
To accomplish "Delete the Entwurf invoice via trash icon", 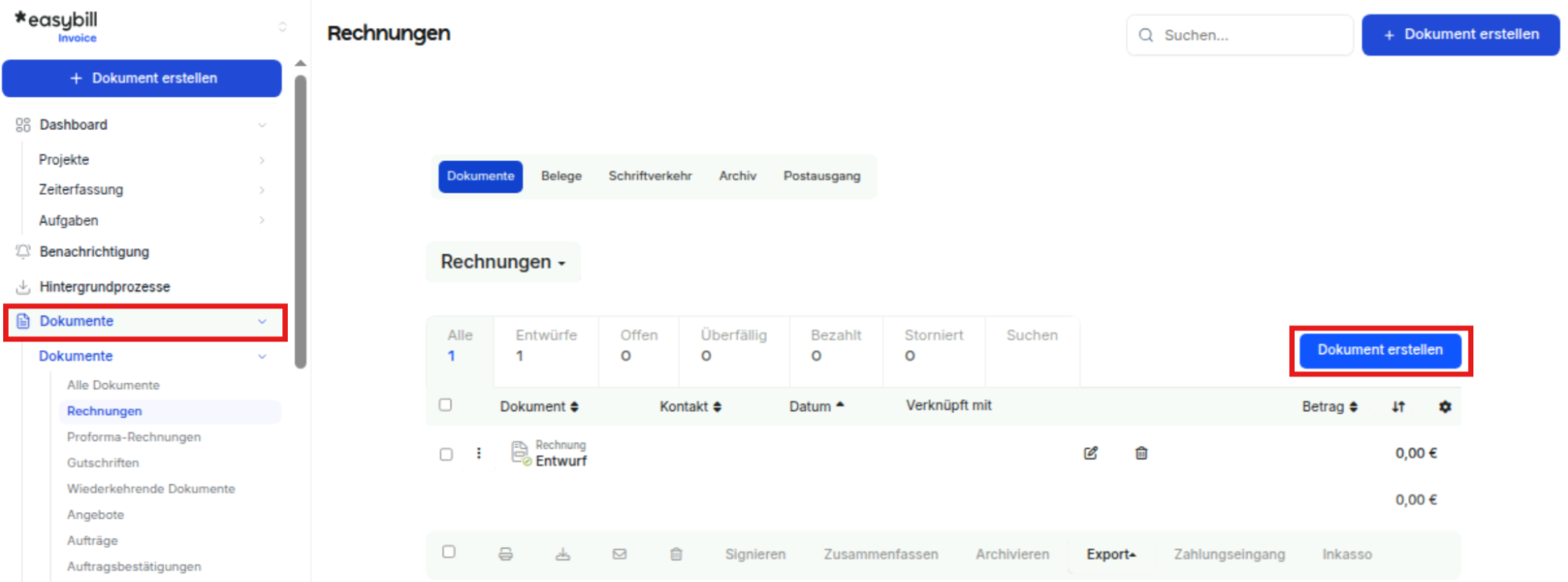I will click(1141, 453).
